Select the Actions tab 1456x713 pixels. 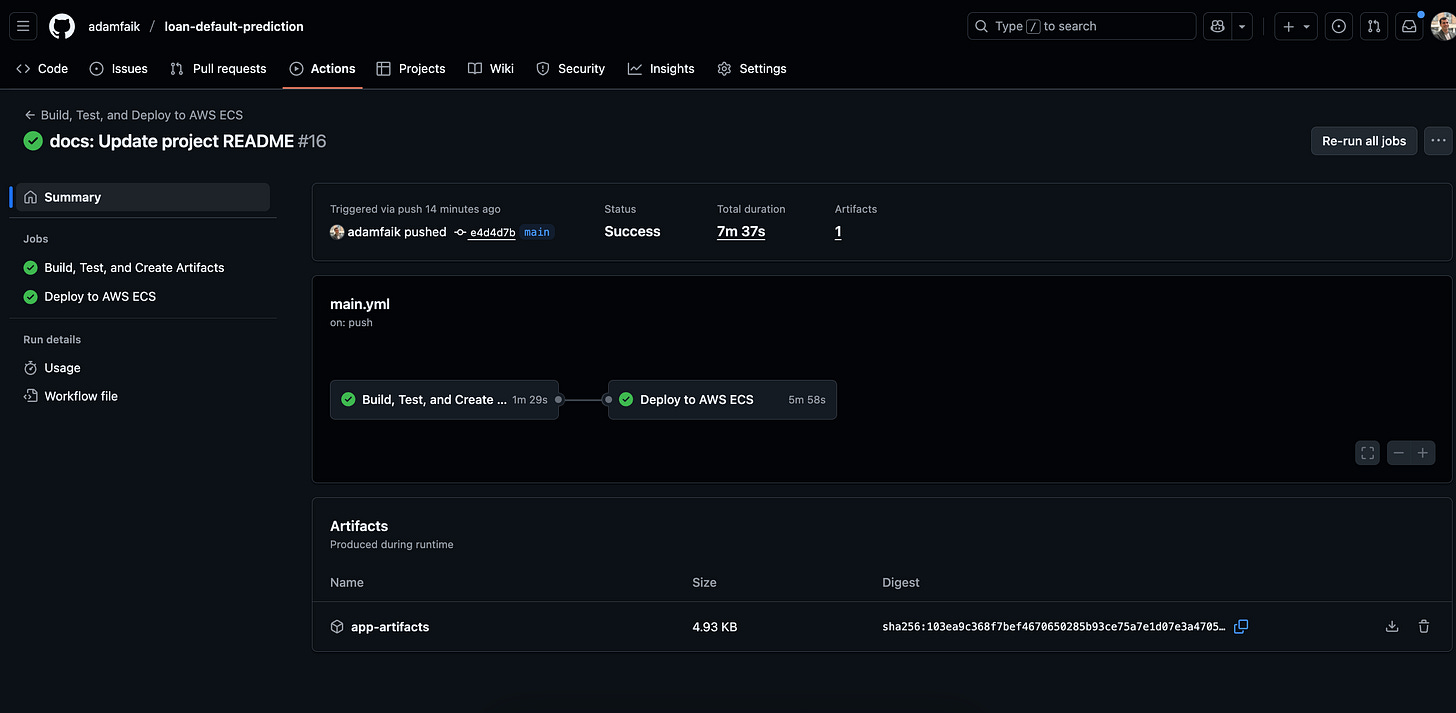tap(322, 69)
